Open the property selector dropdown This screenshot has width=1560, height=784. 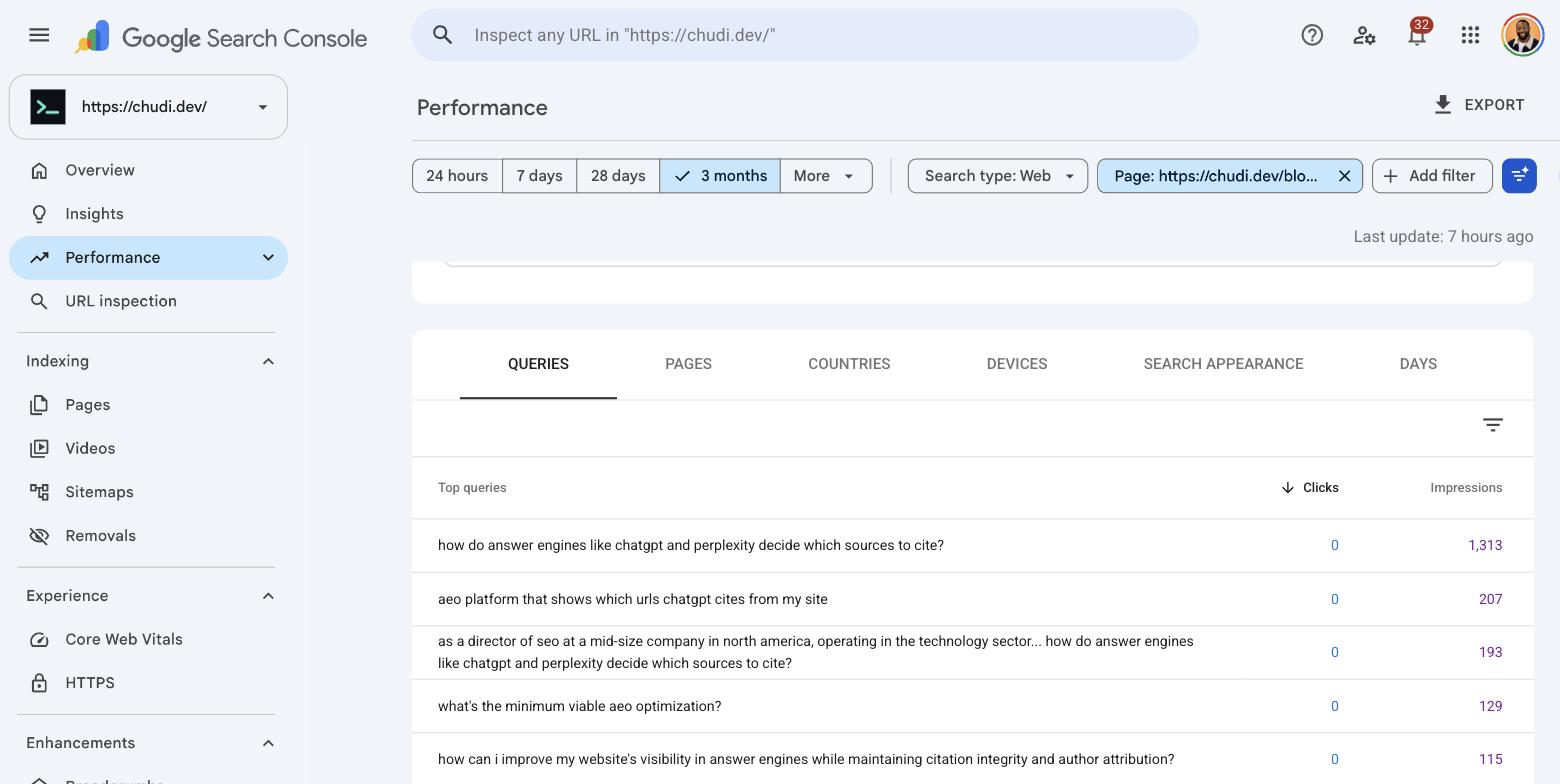click(x=148, y=107)
